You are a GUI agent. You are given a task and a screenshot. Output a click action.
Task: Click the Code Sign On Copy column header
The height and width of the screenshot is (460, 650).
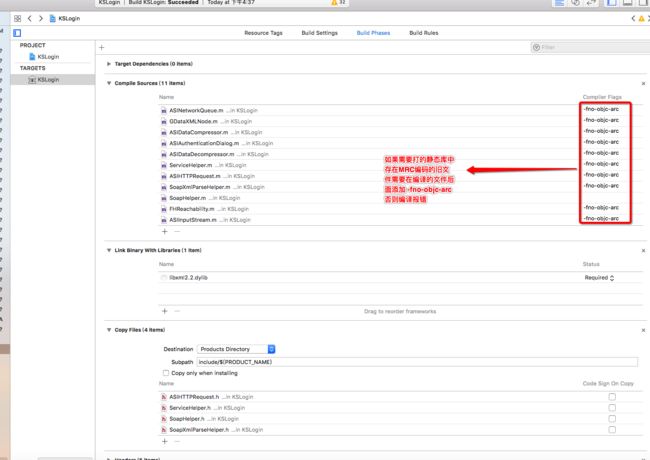point(608,384)
